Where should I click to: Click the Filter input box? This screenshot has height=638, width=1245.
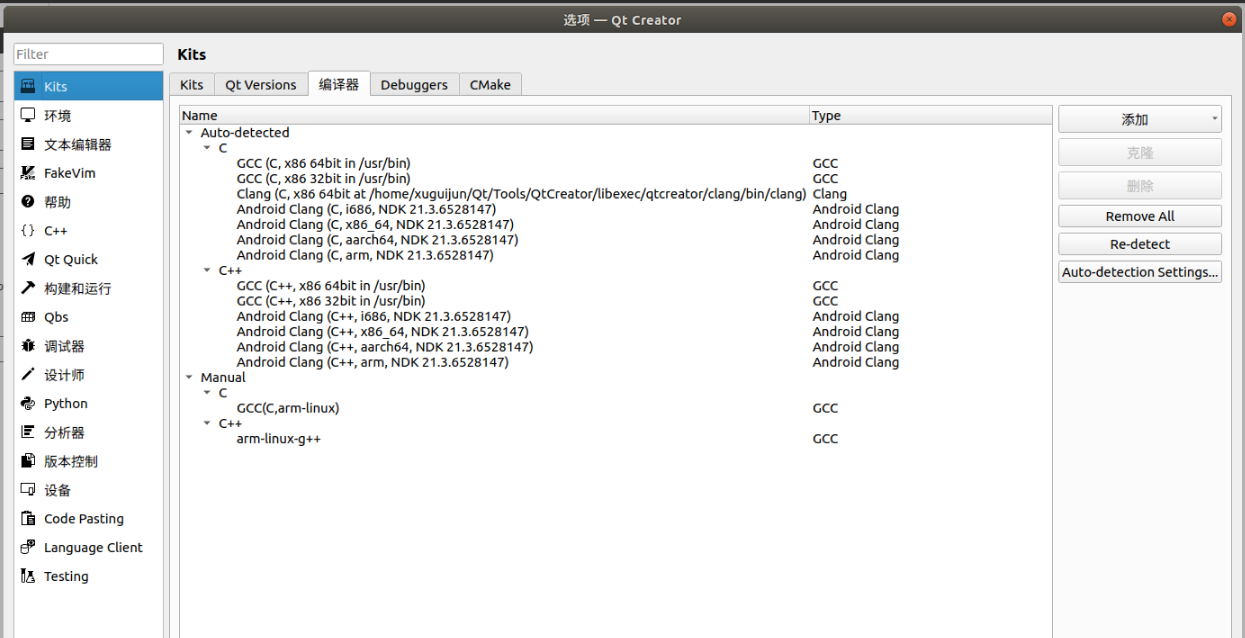coord(88,53)
